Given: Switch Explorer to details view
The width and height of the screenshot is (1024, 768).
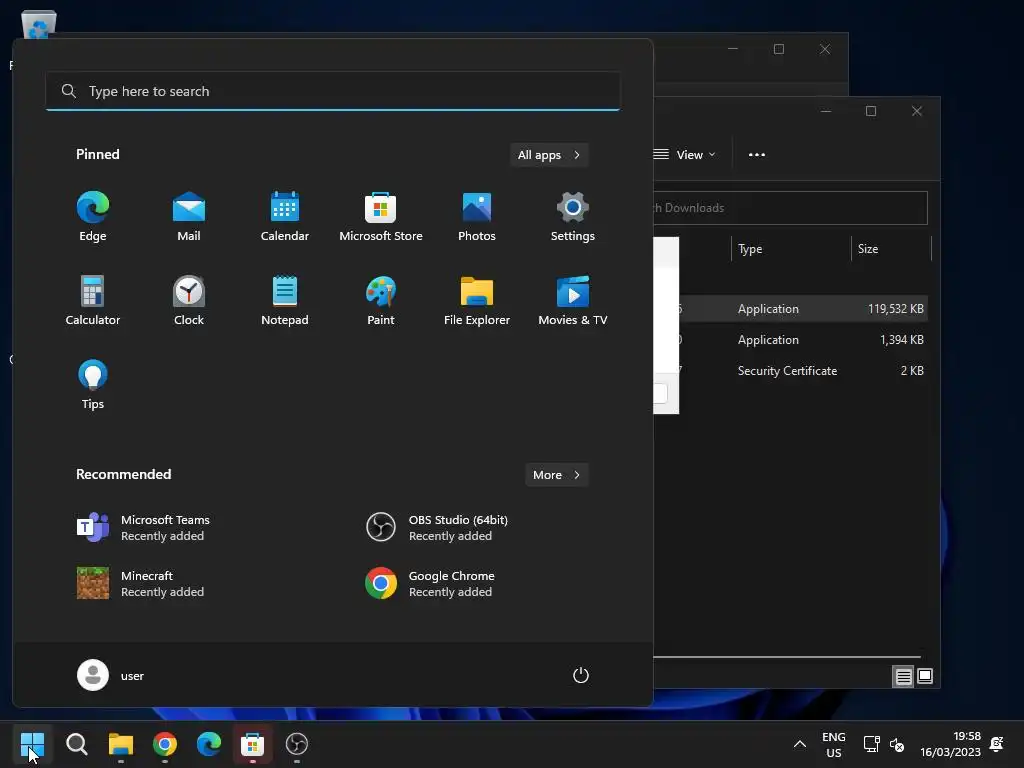Looking at the screenshot, I should click(x=903, y=677).
